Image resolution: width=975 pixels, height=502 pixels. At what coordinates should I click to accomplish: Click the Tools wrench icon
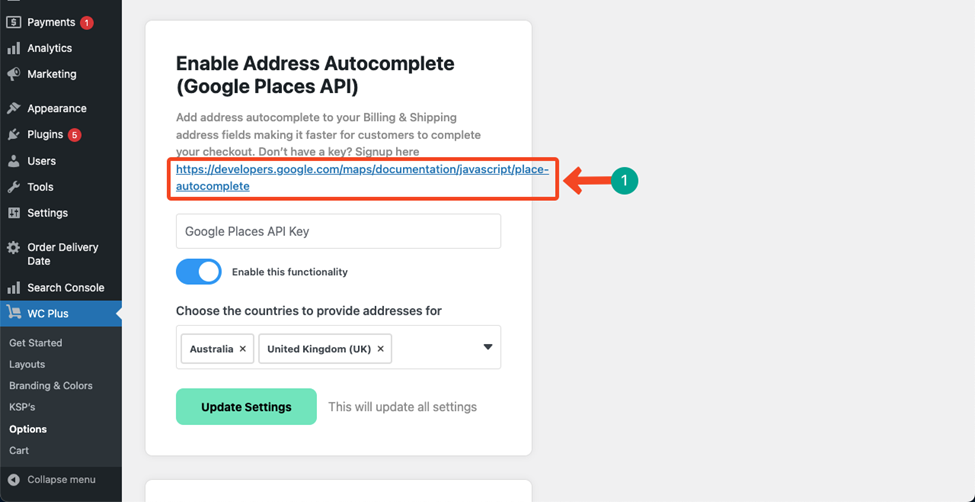tap(13, 187)
